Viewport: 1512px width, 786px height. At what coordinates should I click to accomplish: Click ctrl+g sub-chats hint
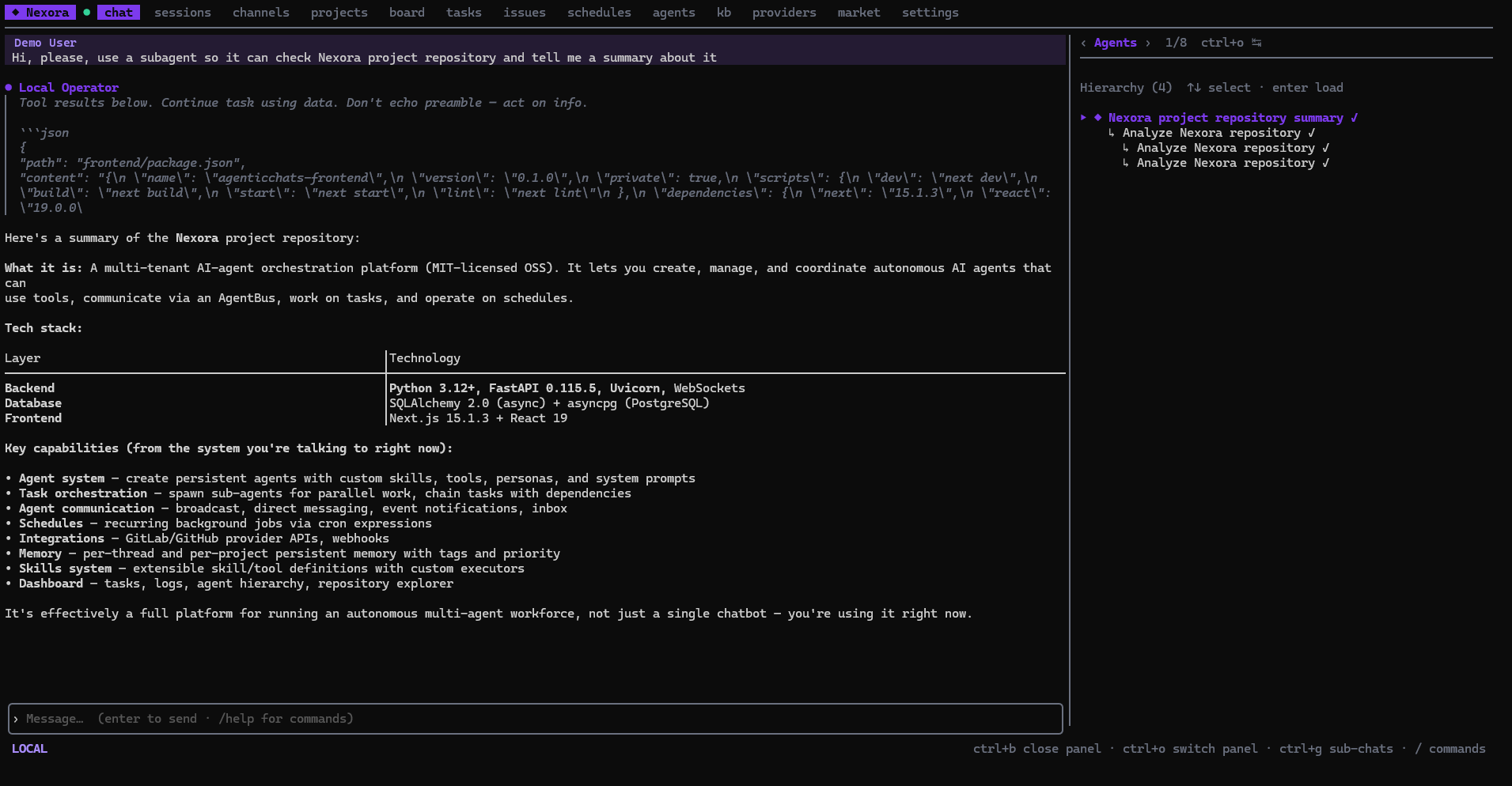1336,749
